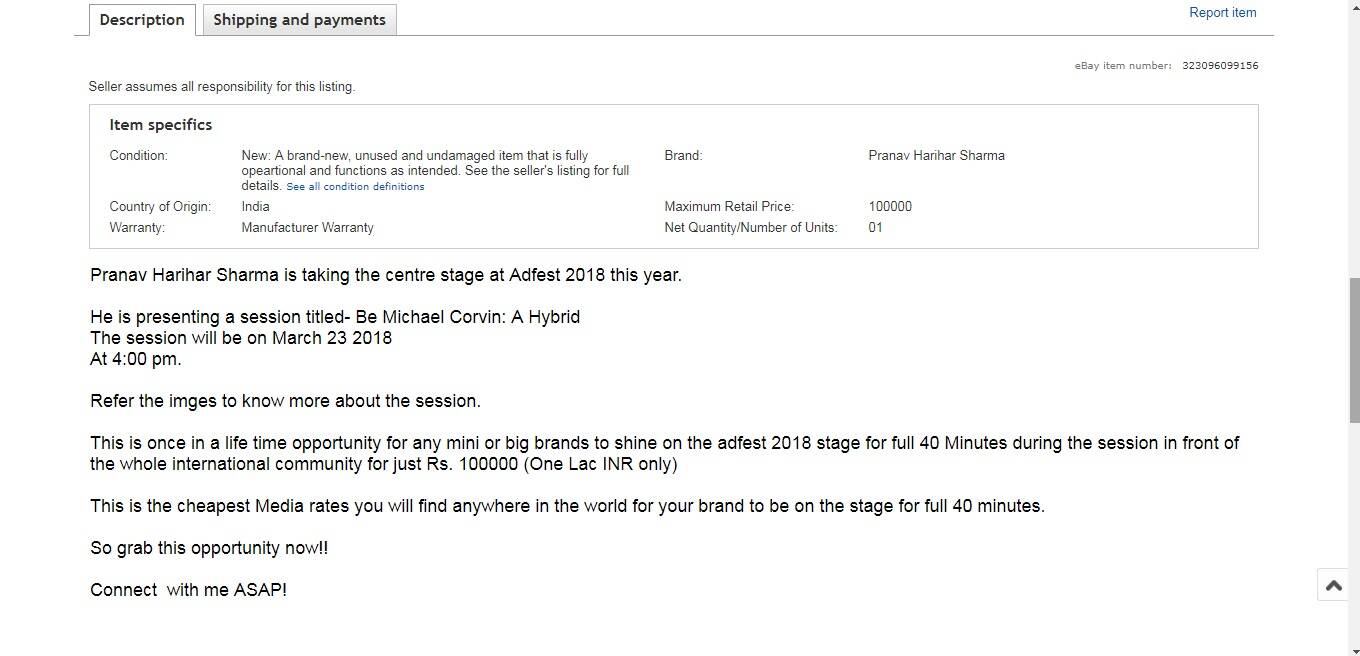Image resolution: width=1360 pixels, height=656 pixels.
Task: Click the scrollbar down arrow
Action: pyautogui.click(x=1353, y=650)
